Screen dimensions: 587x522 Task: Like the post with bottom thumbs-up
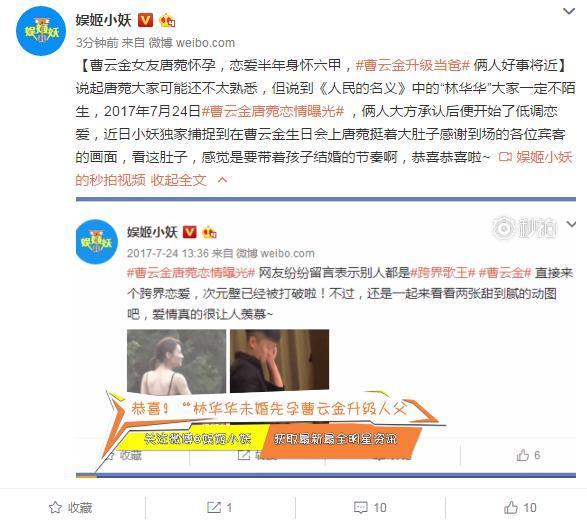[511, 508]
